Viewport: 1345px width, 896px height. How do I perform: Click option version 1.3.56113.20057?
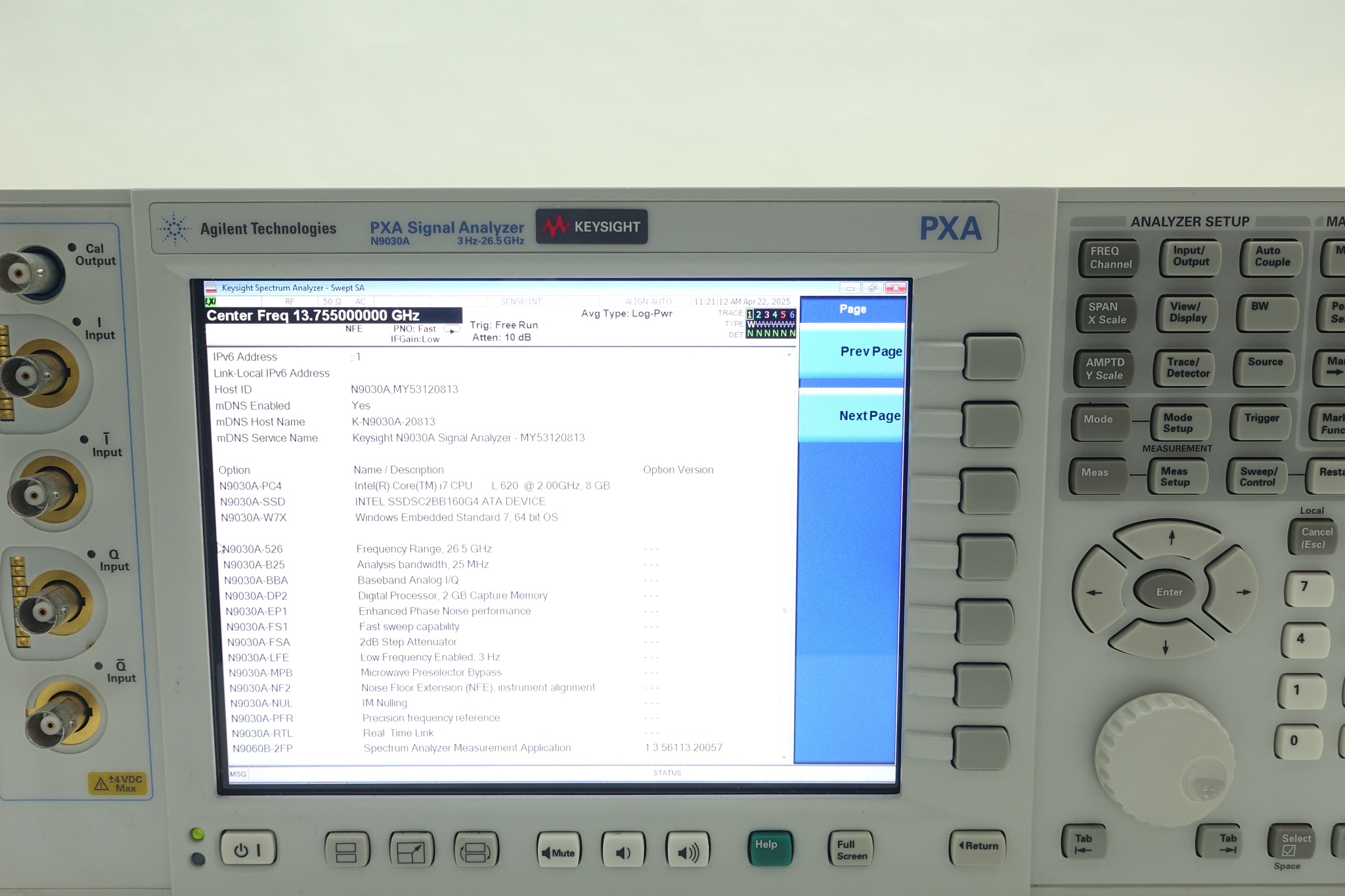pyautogui.click(x=684, y=748)
